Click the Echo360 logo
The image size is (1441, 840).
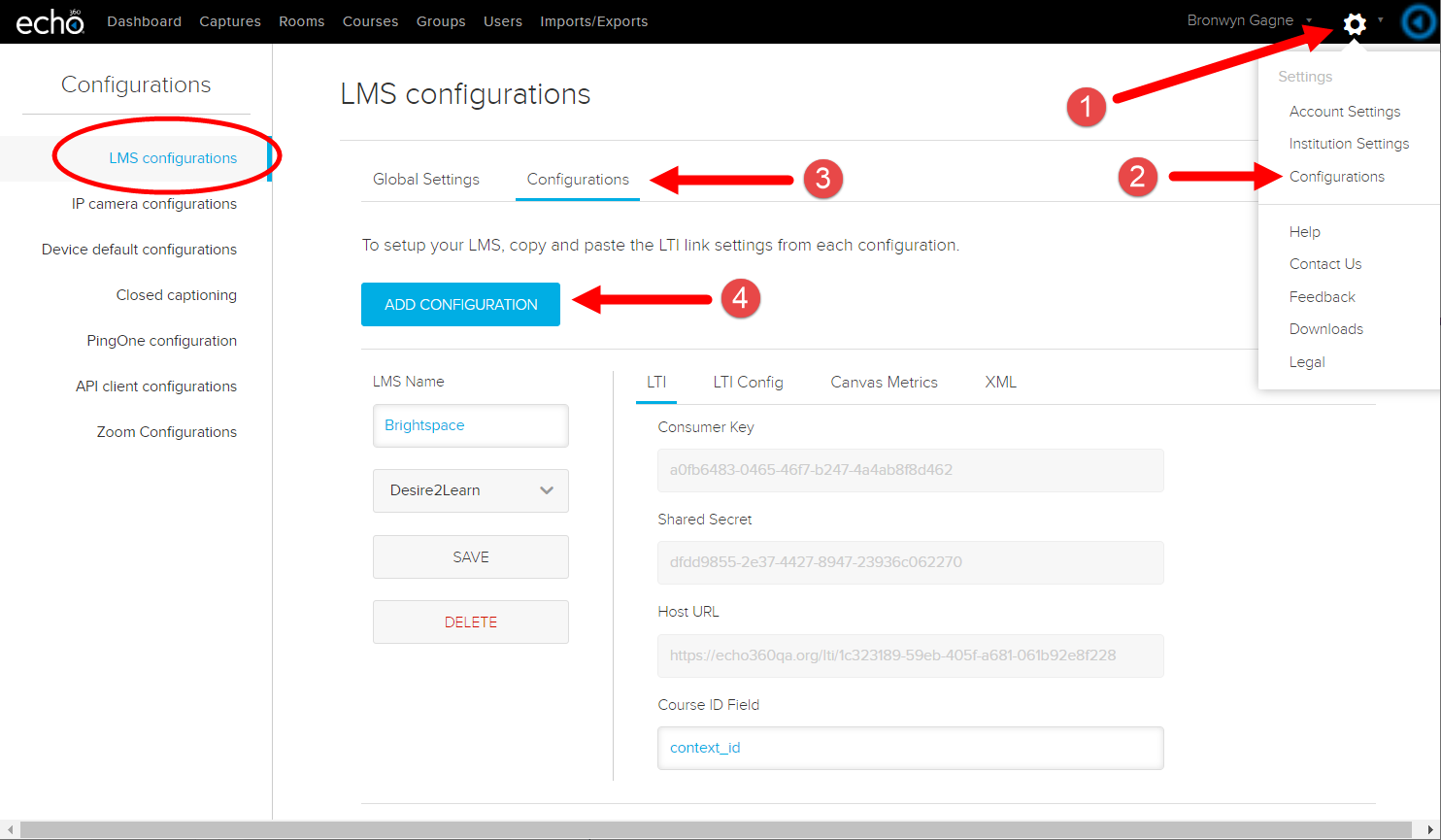tap(50, 21)
